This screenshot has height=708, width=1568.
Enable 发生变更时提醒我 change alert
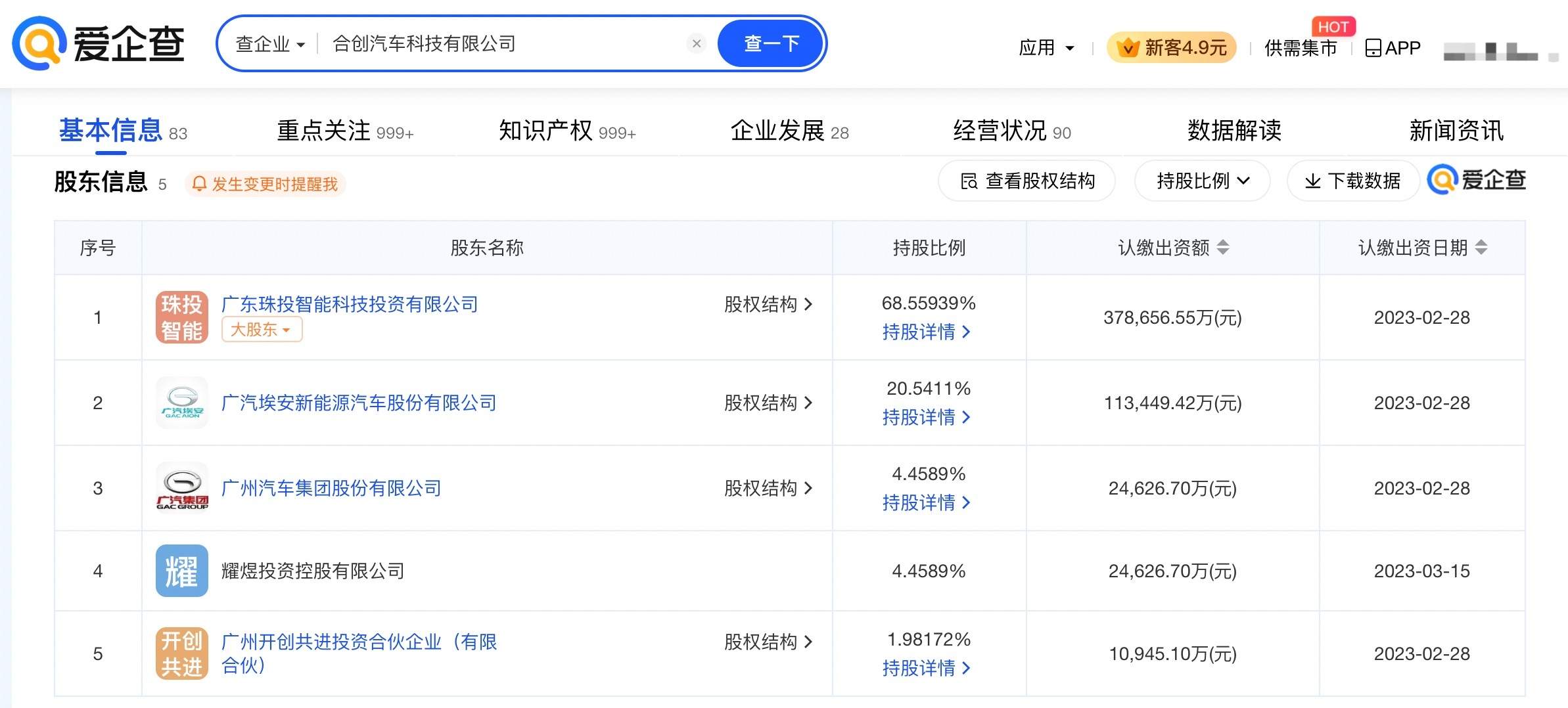tap(265, 184)
